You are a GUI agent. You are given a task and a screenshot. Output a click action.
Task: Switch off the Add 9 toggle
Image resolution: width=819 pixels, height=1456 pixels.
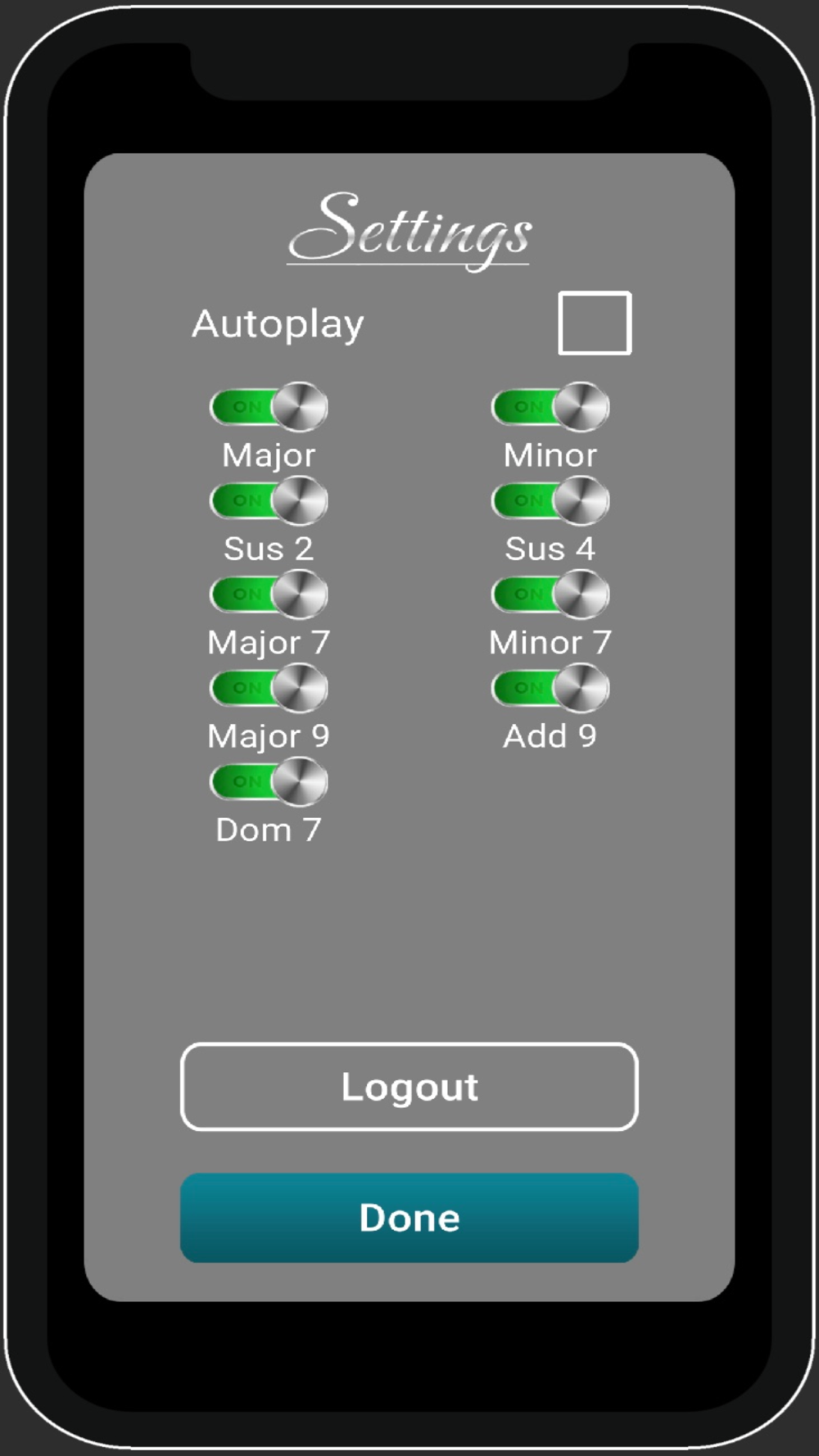tap(550, 688)
